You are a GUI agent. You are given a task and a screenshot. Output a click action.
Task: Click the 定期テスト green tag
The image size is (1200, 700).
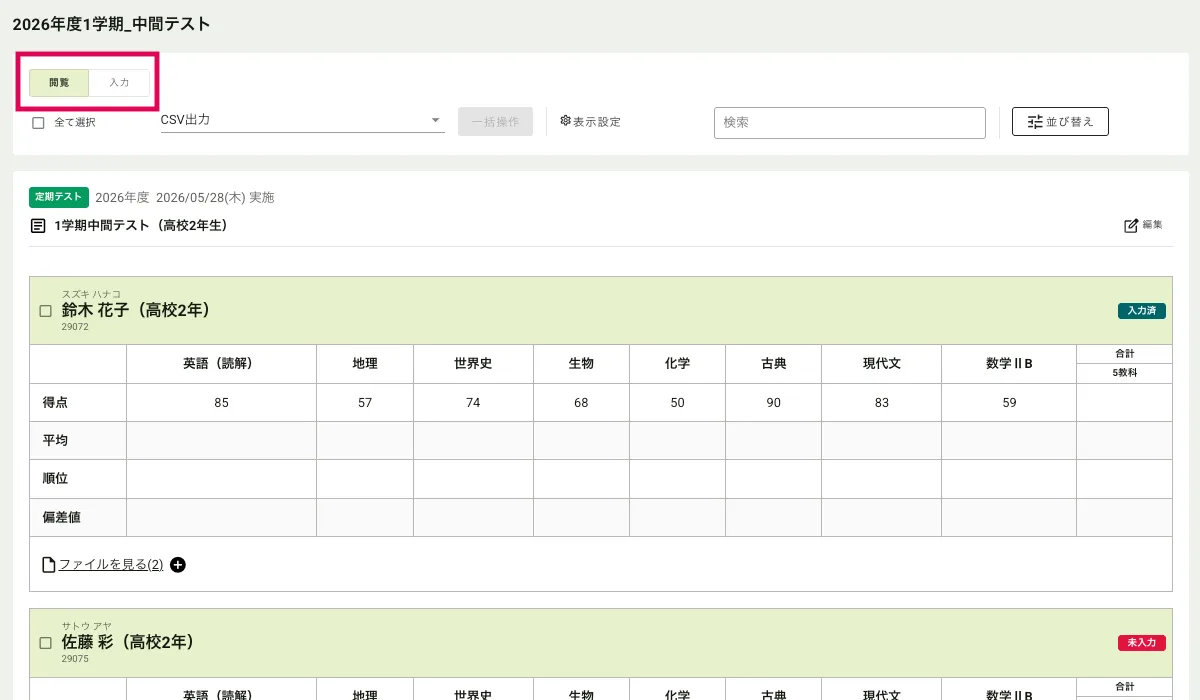[x=59, y=197]
